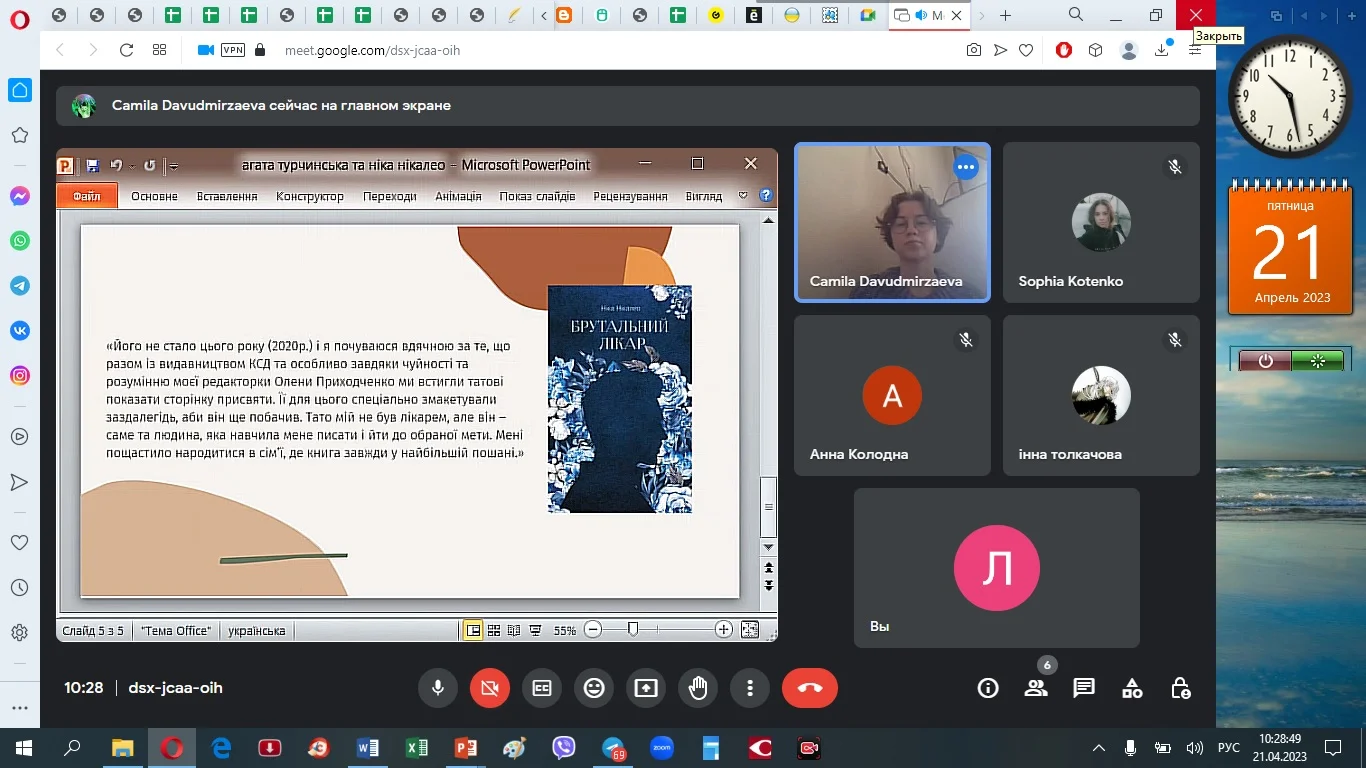Customize quick access toolbar dropdown
Image resolution: width=1366 pixels, height=768 pixels.
coord(174,166)
